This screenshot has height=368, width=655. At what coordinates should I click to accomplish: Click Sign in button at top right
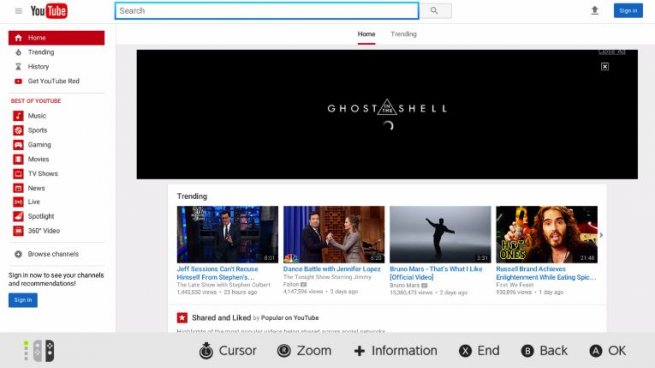point(628,11)
